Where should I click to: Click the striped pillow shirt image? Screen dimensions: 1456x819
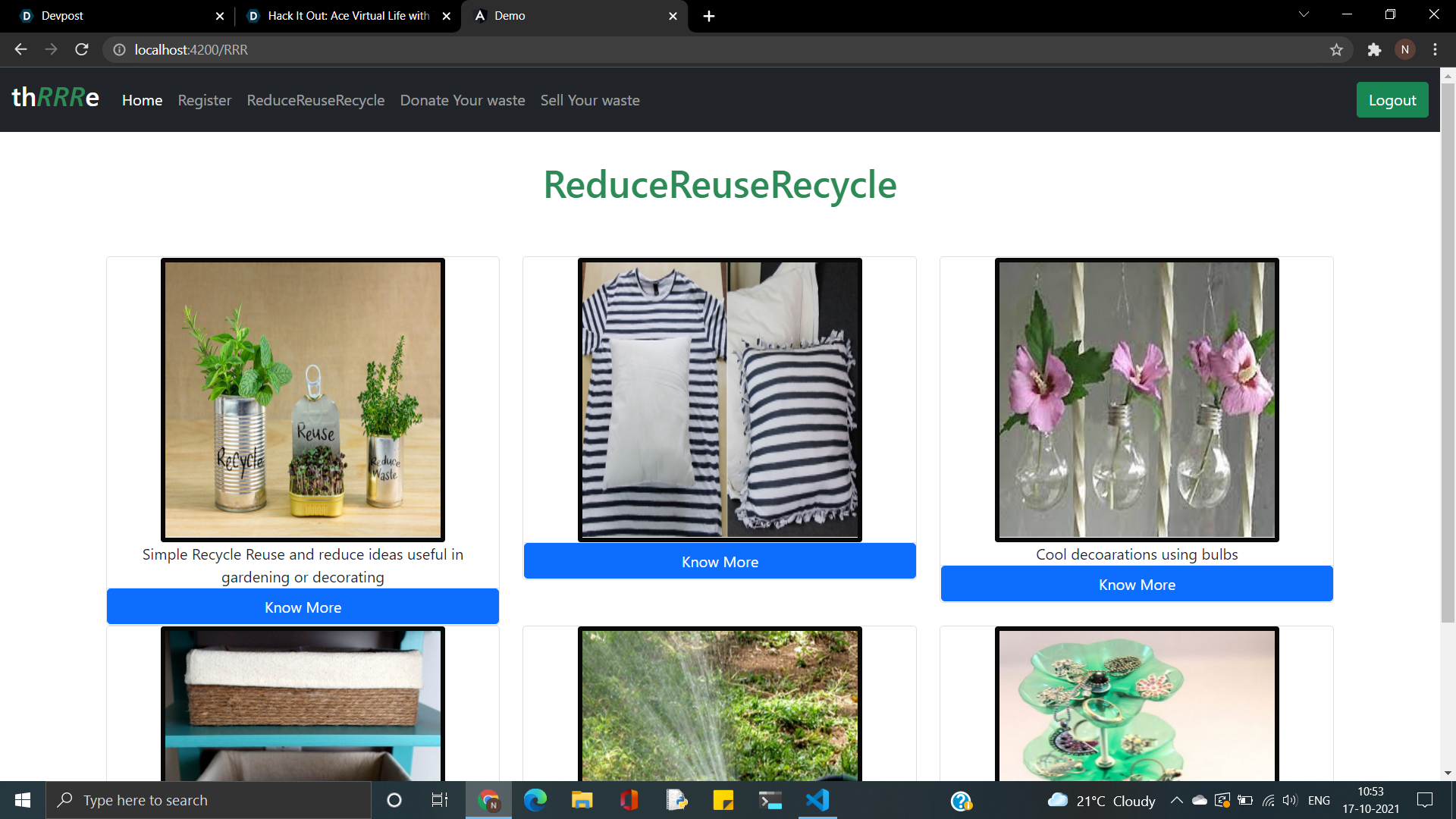pos(719,400)
